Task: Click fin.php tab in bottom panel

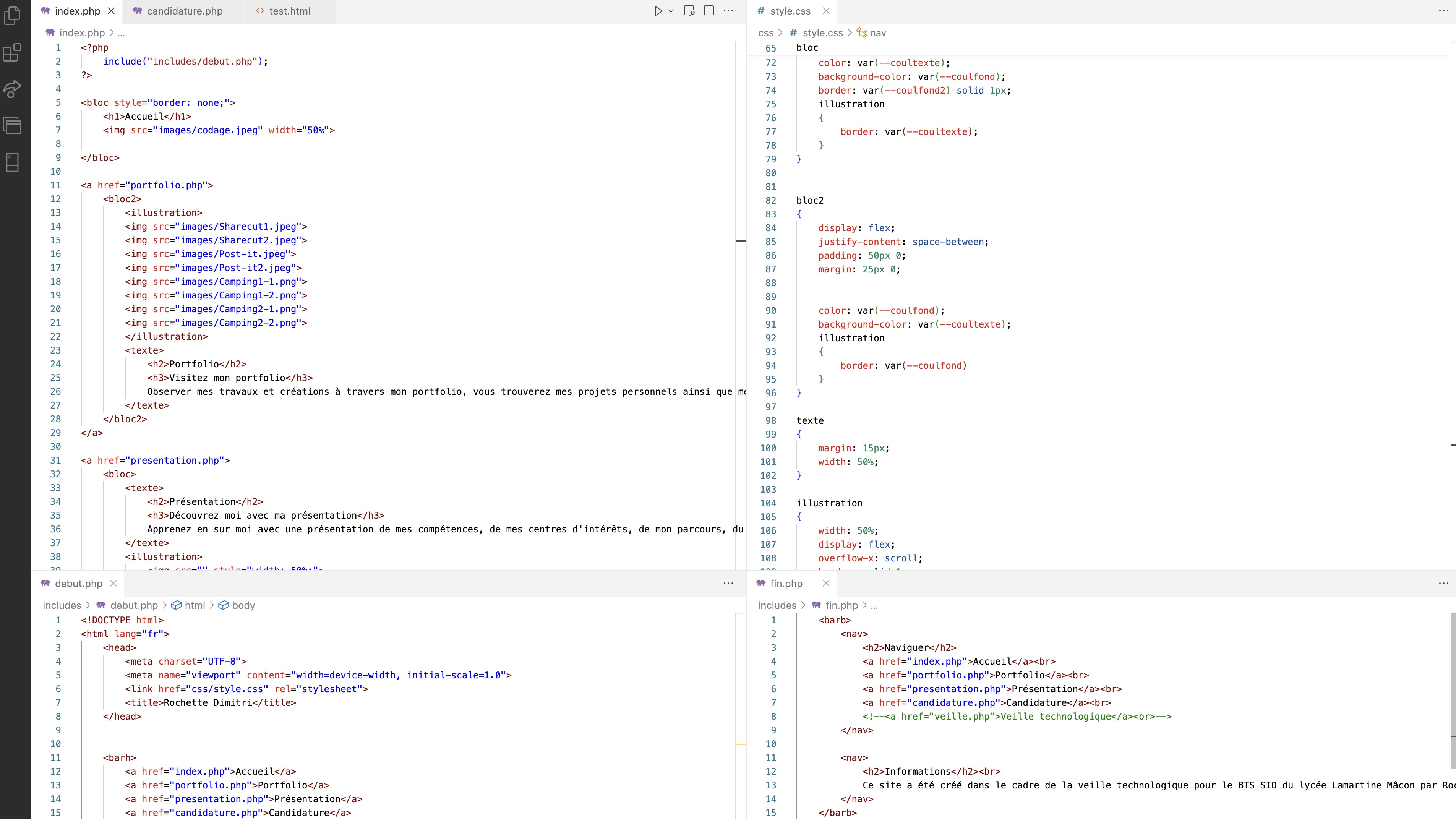Action: click(787, 583)
